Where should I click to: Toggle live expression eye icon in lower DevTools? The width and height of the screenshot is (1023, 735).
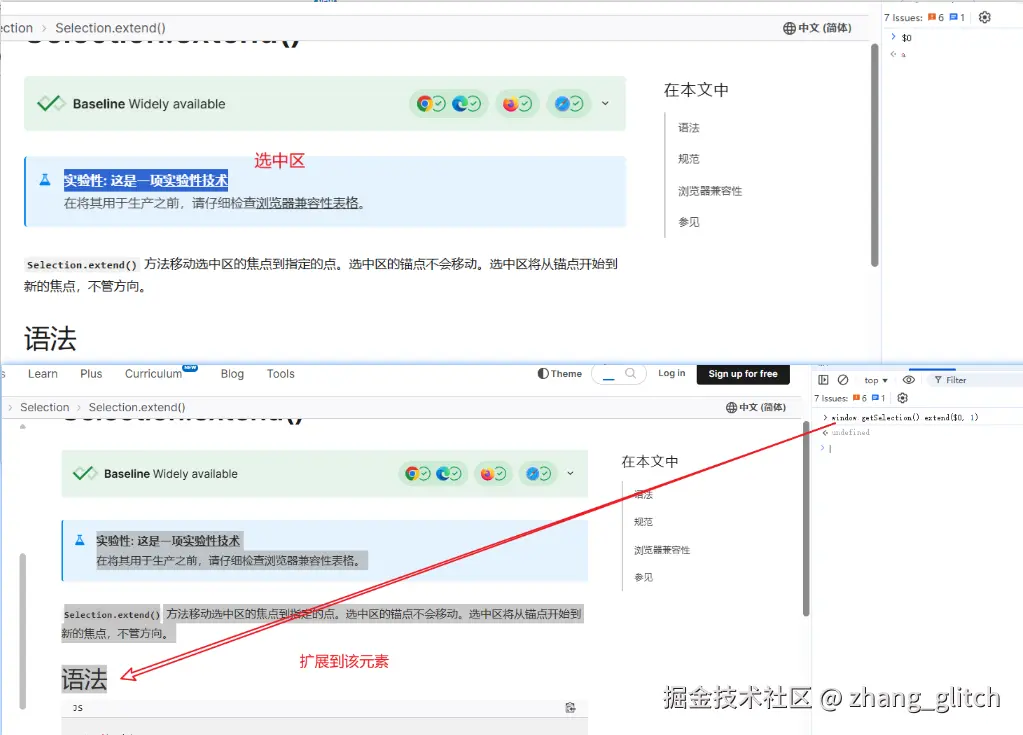pyautogui.click(x=909, y=380)
